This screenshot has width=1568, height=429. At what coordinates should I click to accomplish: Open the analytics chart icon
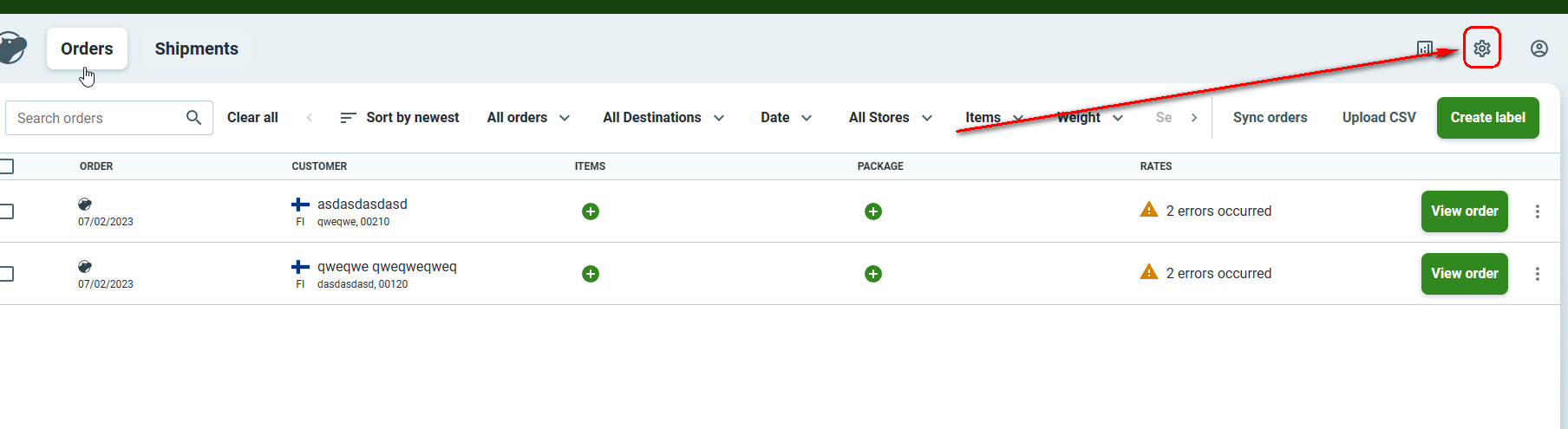1425,49
